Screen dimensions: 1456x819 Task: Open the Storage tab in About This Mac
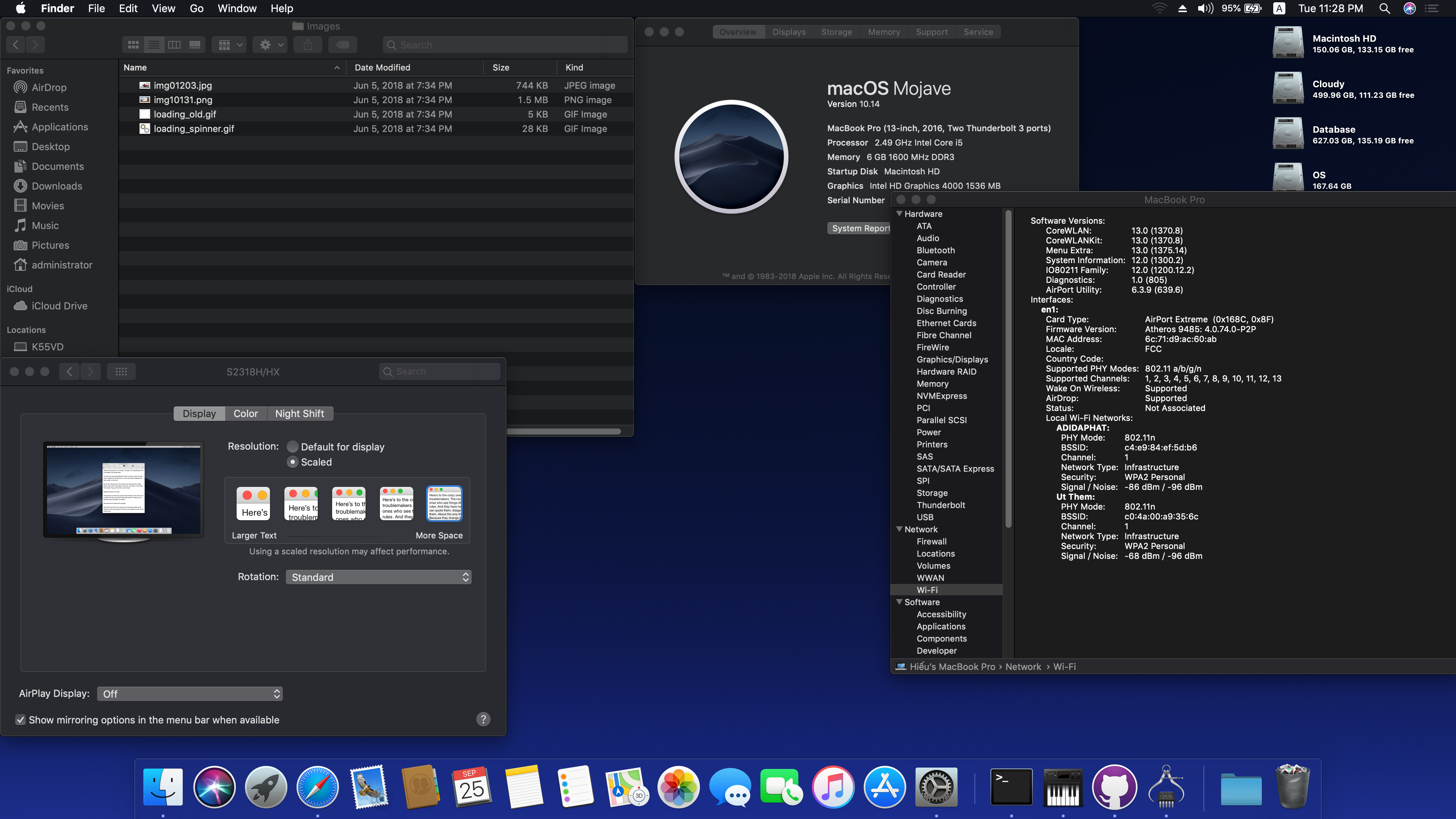pyautogui.click(x=836, y=32)
